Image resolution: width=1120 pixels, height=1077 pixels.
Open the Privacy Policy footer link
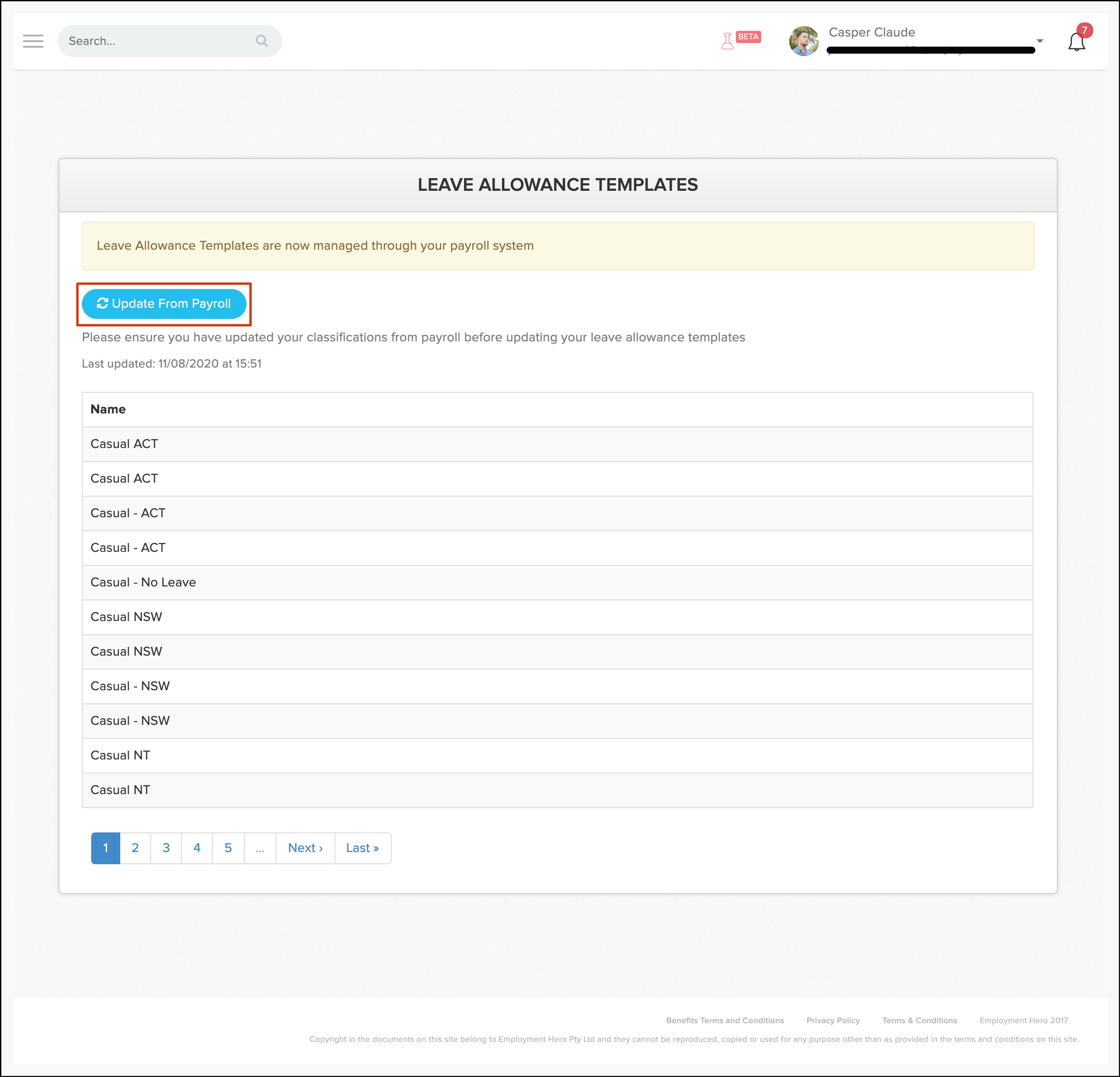[833, 1020]
